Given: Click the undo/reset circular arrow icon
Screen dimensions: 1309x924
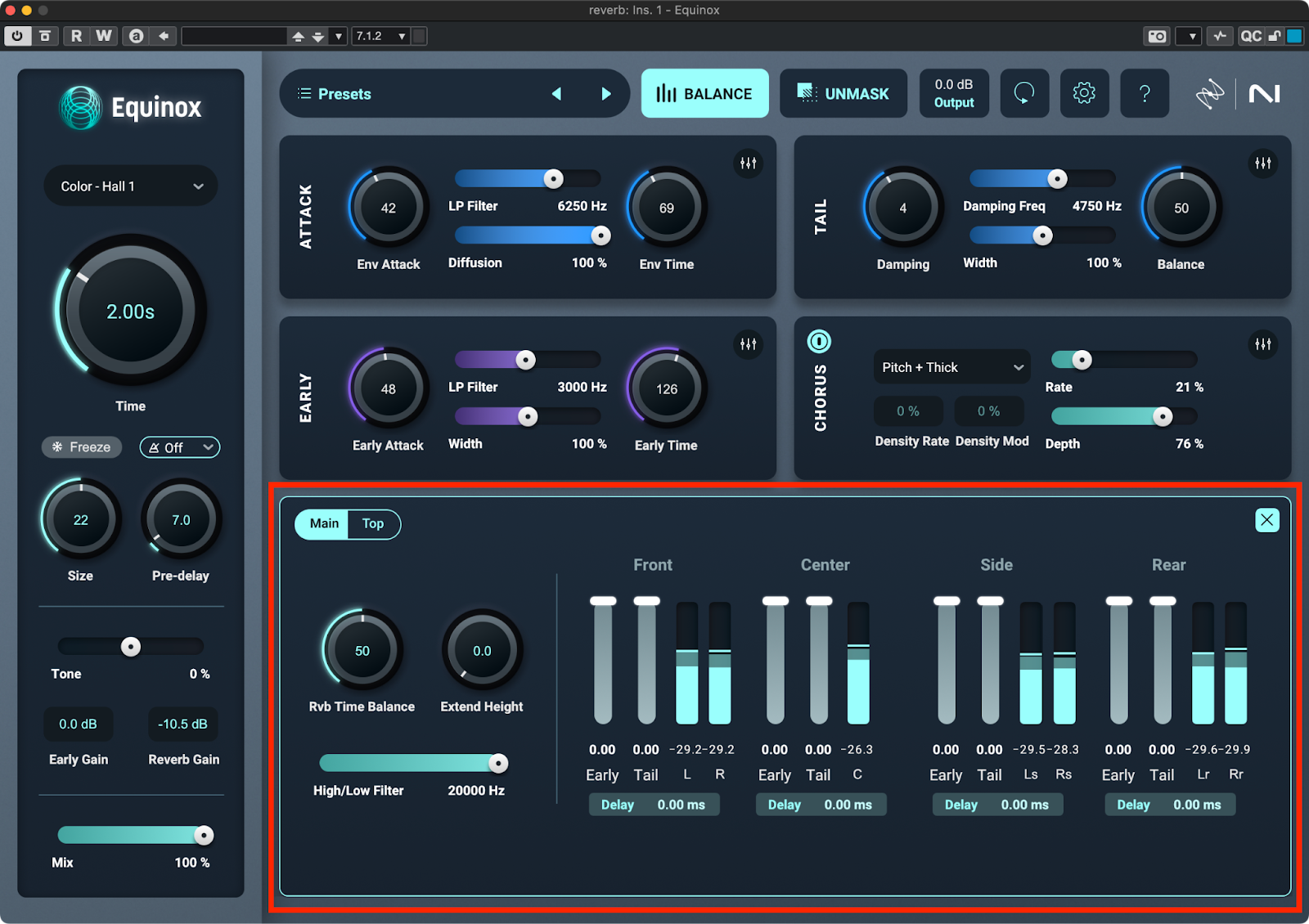Looking at the screenshot, I should [1024, 93].
